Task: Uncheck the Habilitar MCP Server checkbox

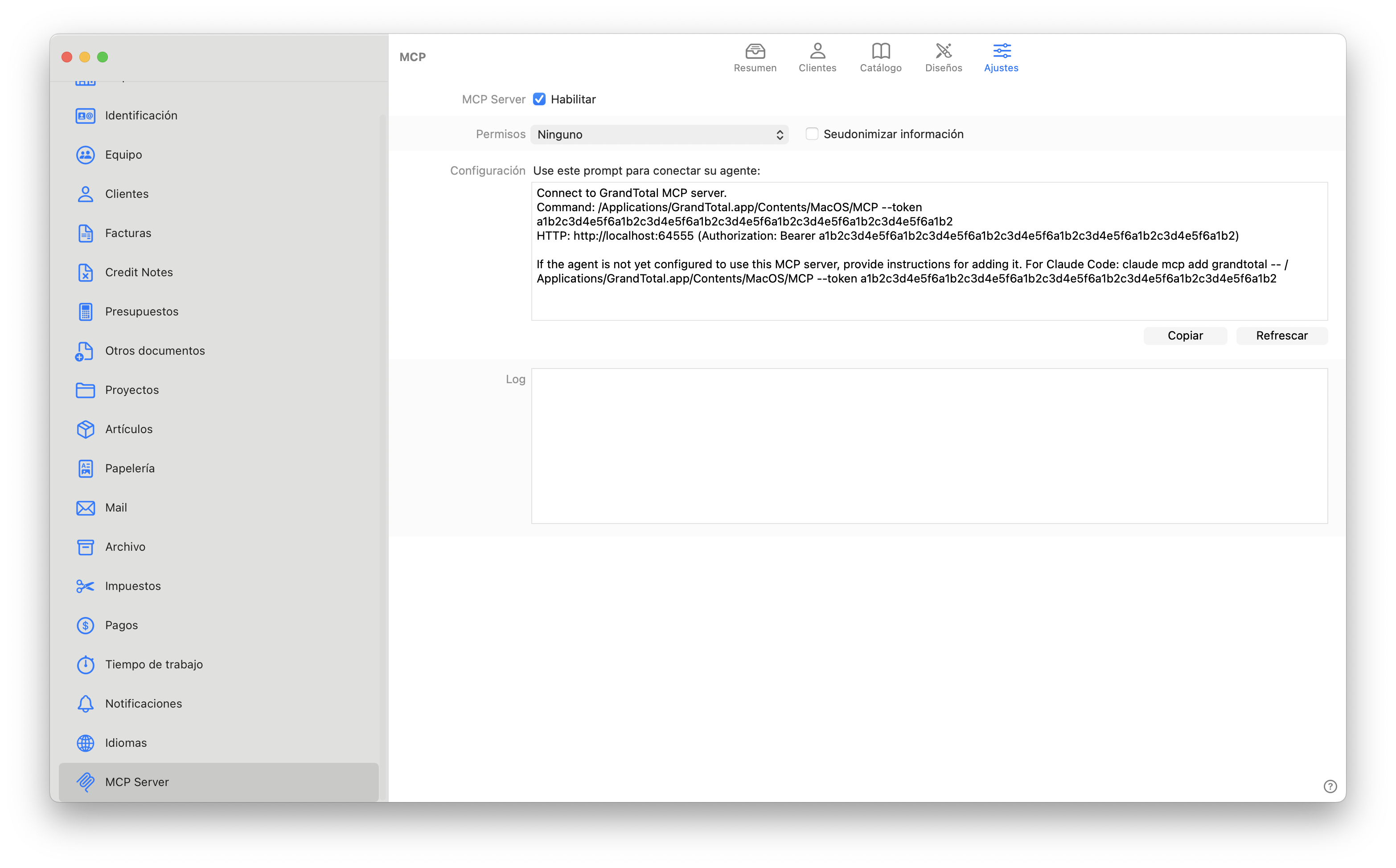Action: coord(538,99)
